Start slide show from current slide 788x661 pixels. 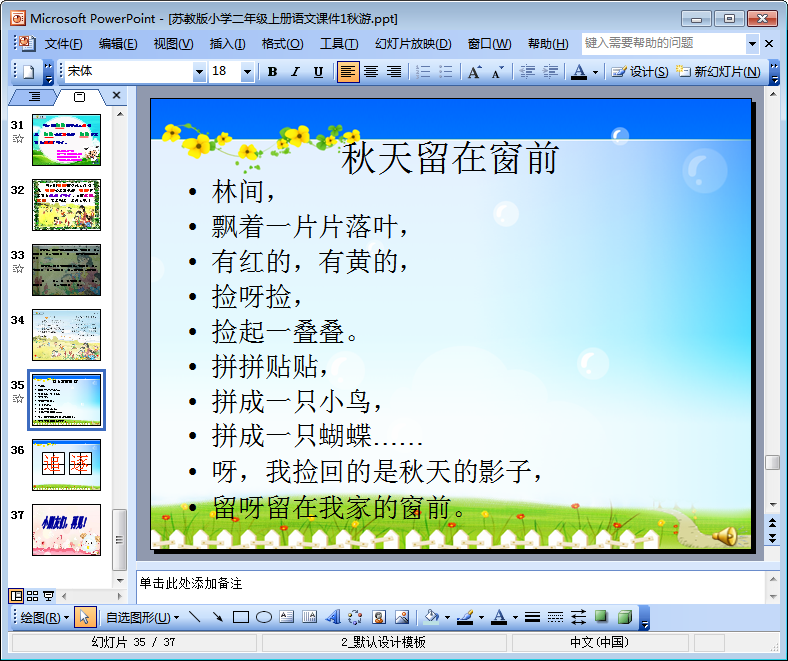pos(49,596)
